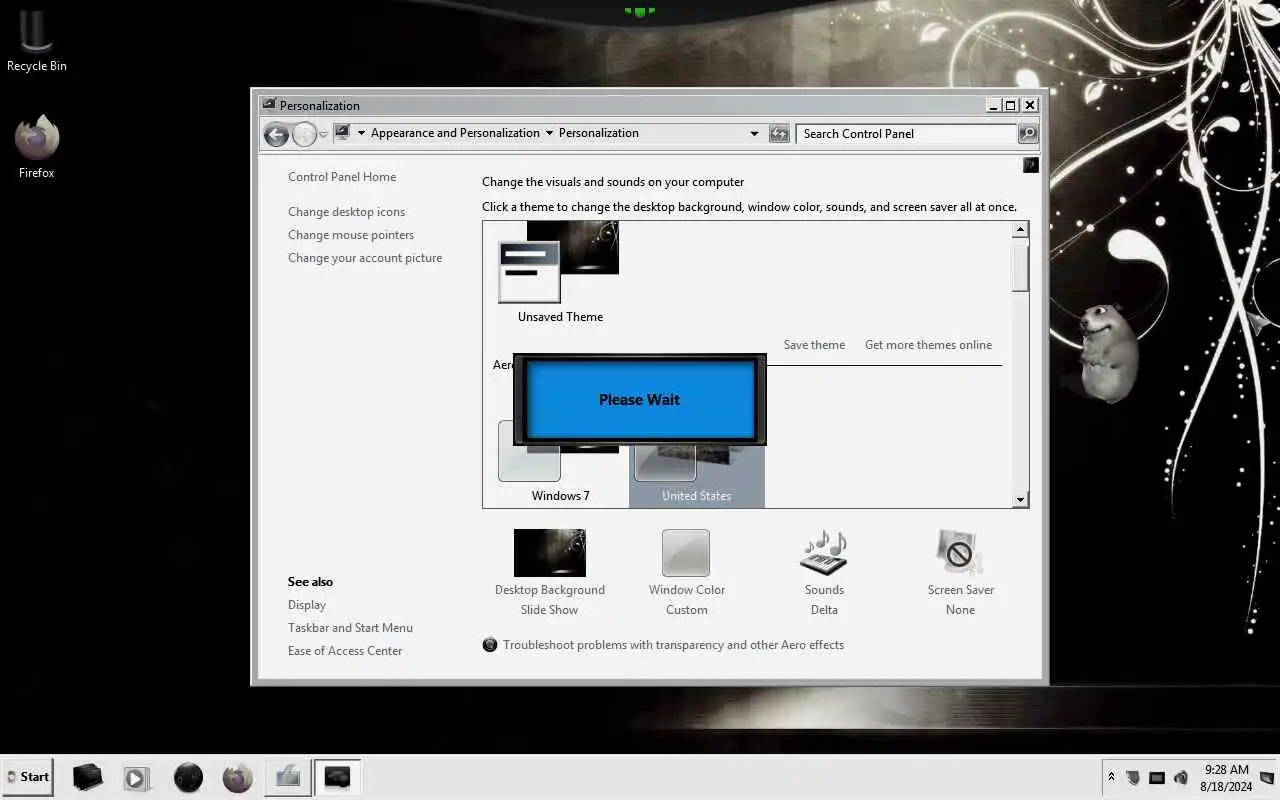Open the Window Color swatch
The width and height of the screenshot is (1280, 800).
click(686, 553)
